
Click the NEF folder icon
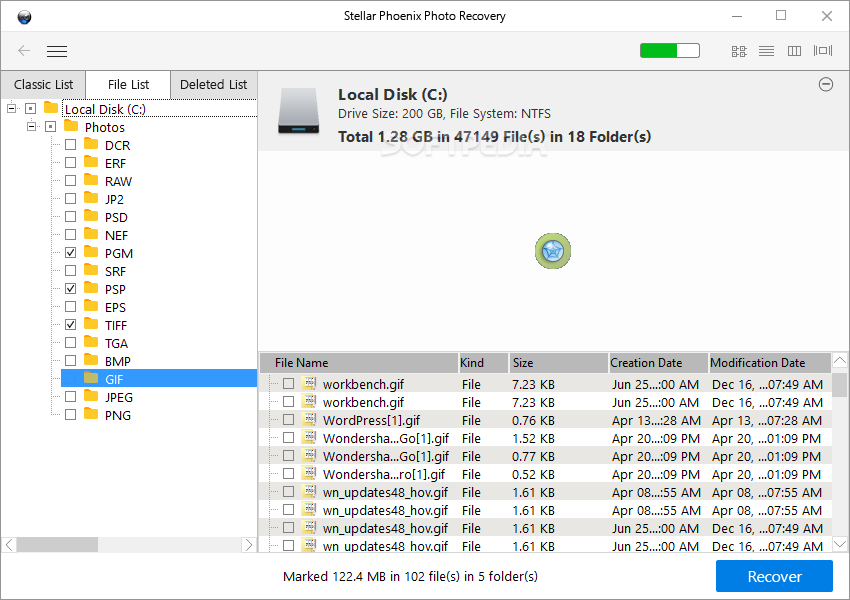[x=91, y=234]
